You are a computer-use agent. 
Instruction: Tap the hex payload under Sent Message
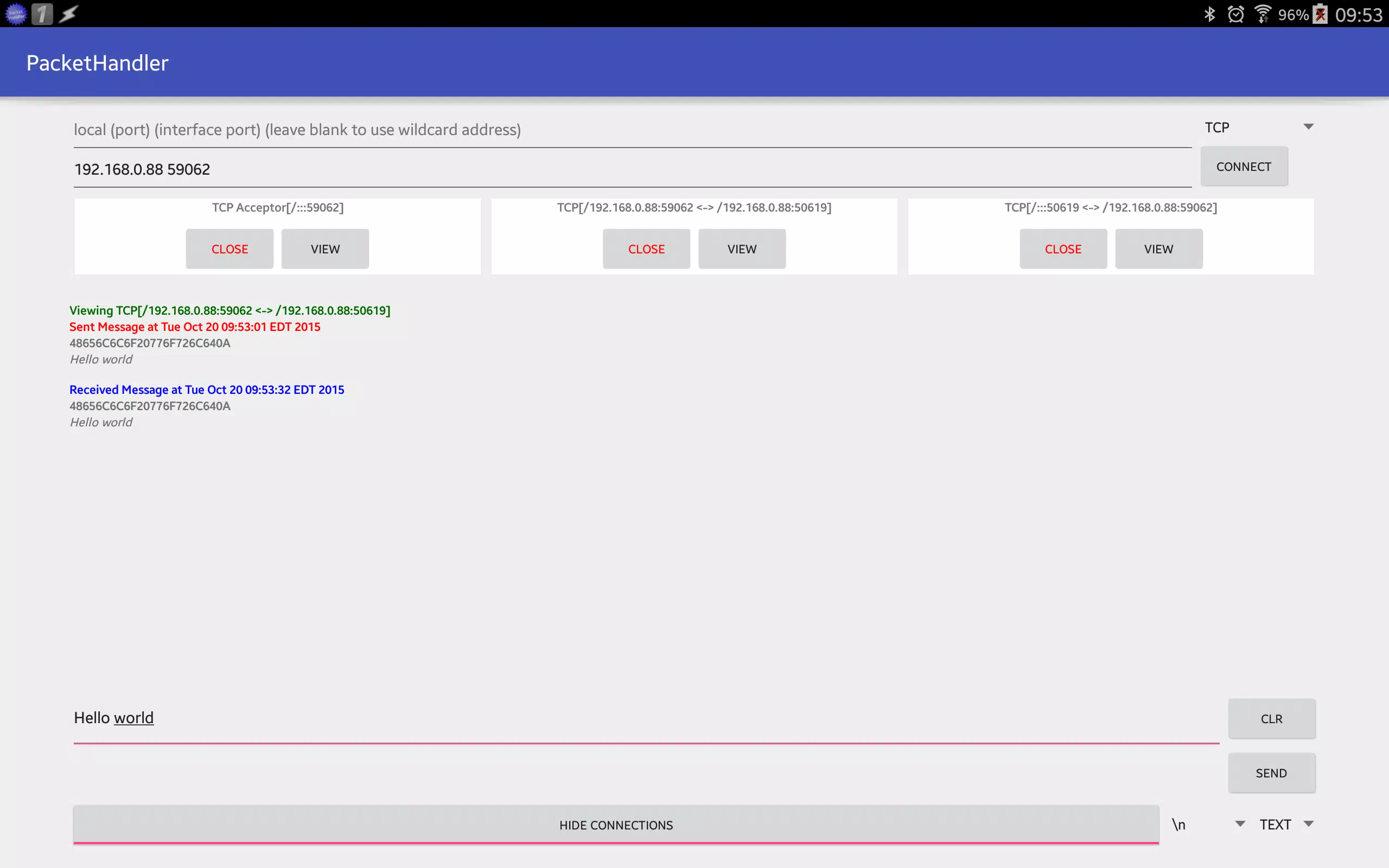(150, 343)
